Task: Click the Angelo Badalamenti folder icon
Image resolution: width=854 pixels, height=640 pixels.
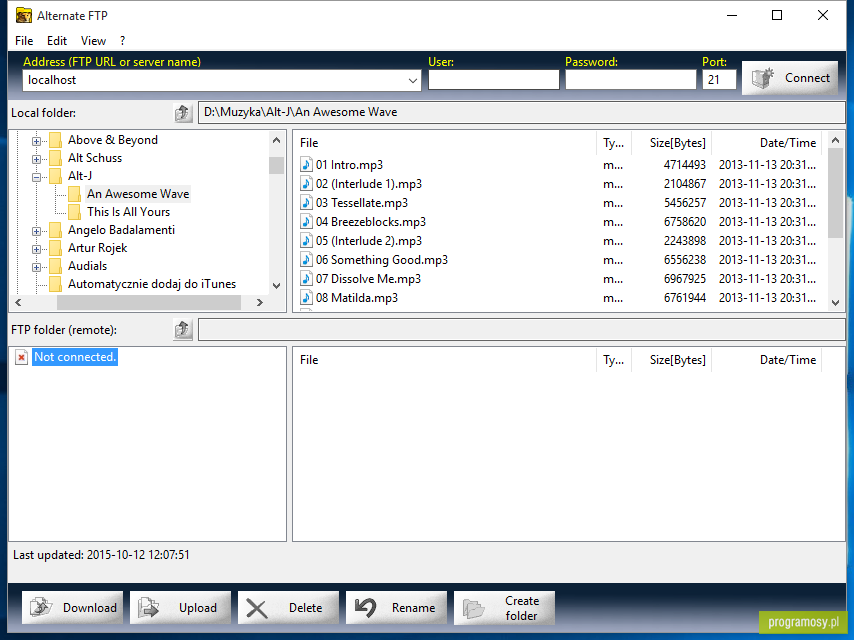Action: [56, 230]
